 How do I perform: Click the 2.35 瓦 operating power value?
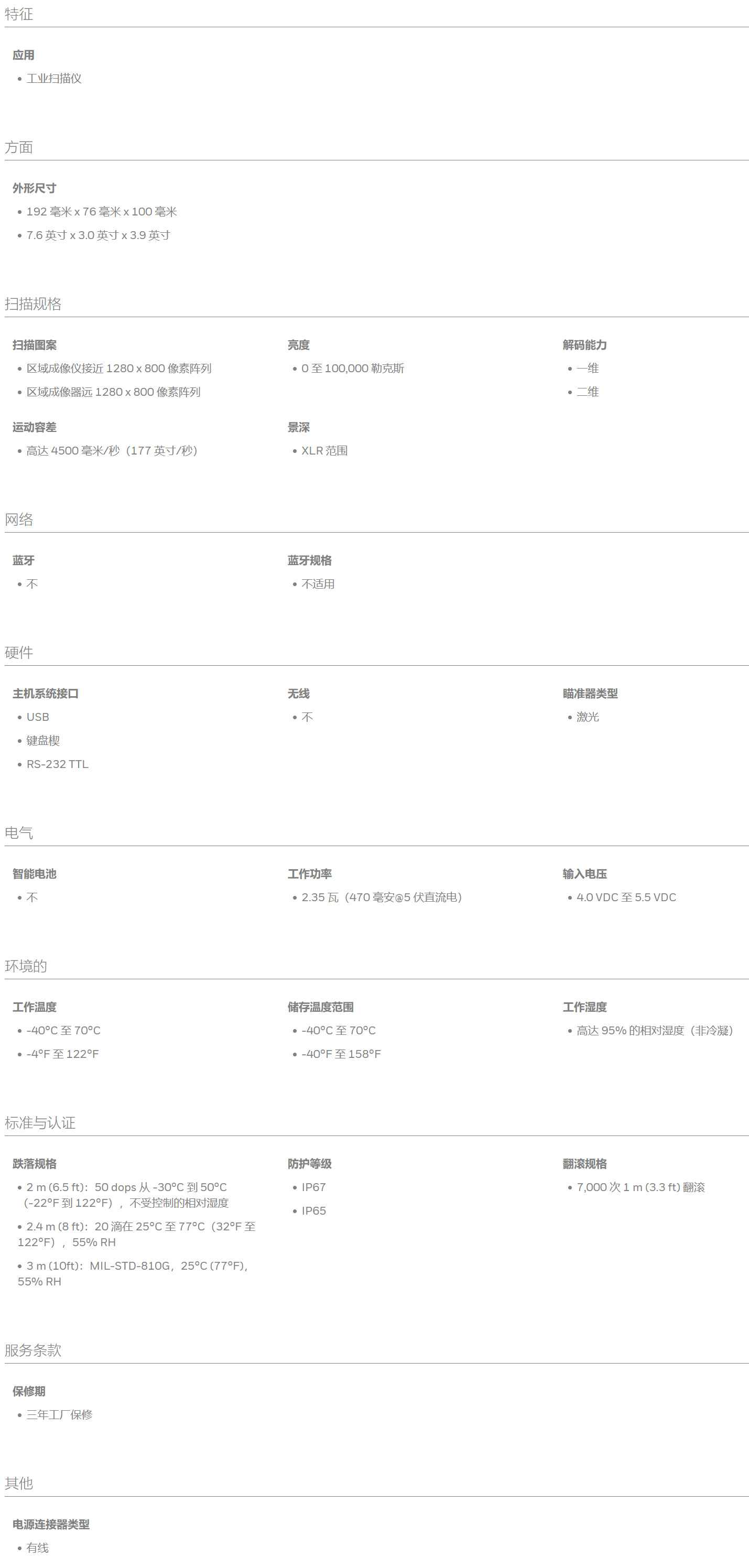pyautogui.click(x=382, y=897)
